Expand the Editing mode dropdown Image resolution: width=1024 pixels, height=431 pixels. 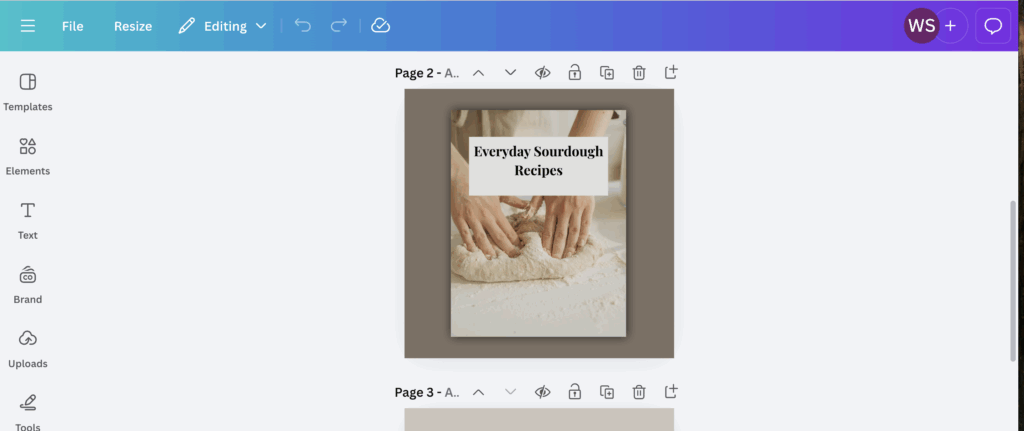tap(223, 26)
